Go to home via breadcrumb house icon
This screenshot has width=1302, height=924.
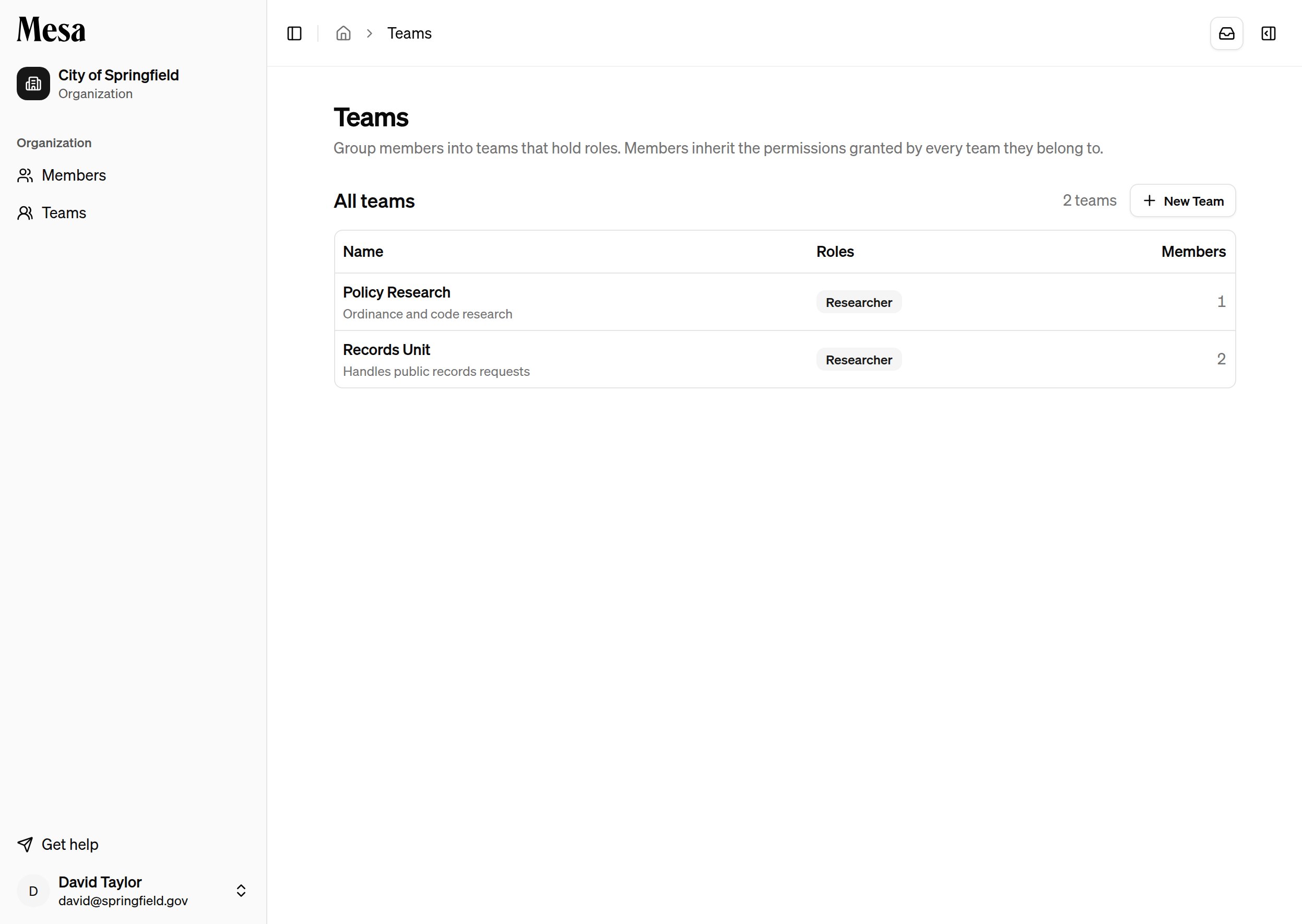coord(343,33)
